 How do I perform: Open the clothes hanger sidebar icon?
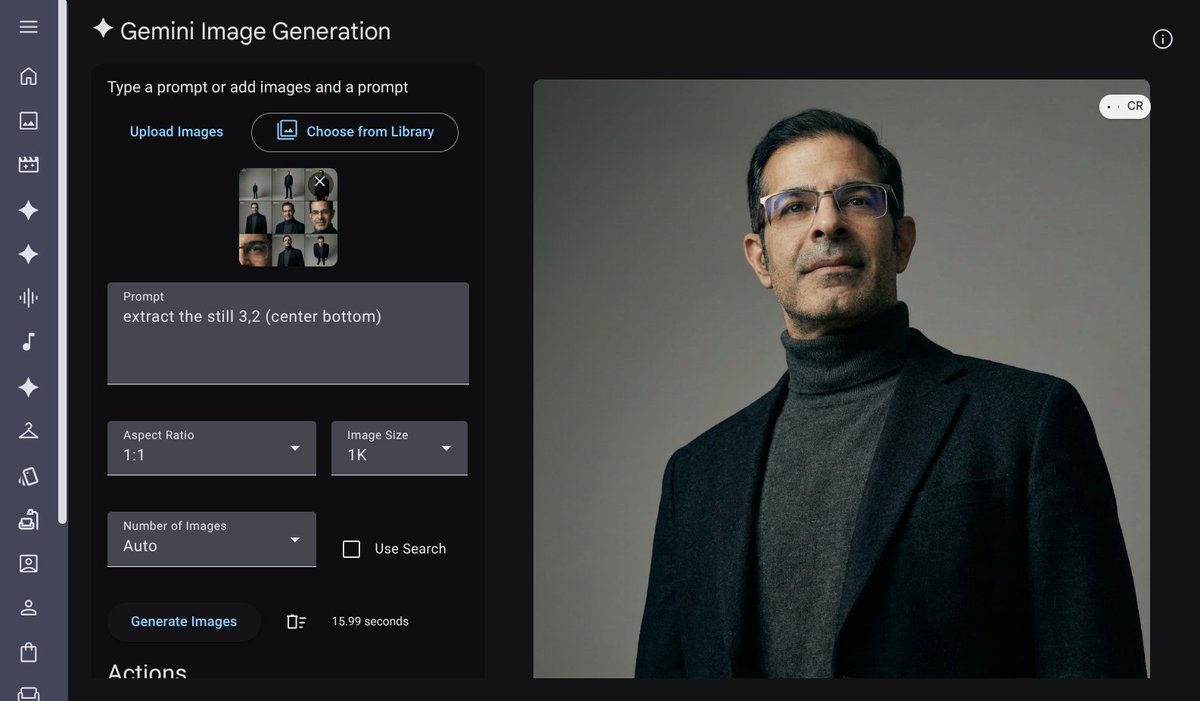(28, 431)
